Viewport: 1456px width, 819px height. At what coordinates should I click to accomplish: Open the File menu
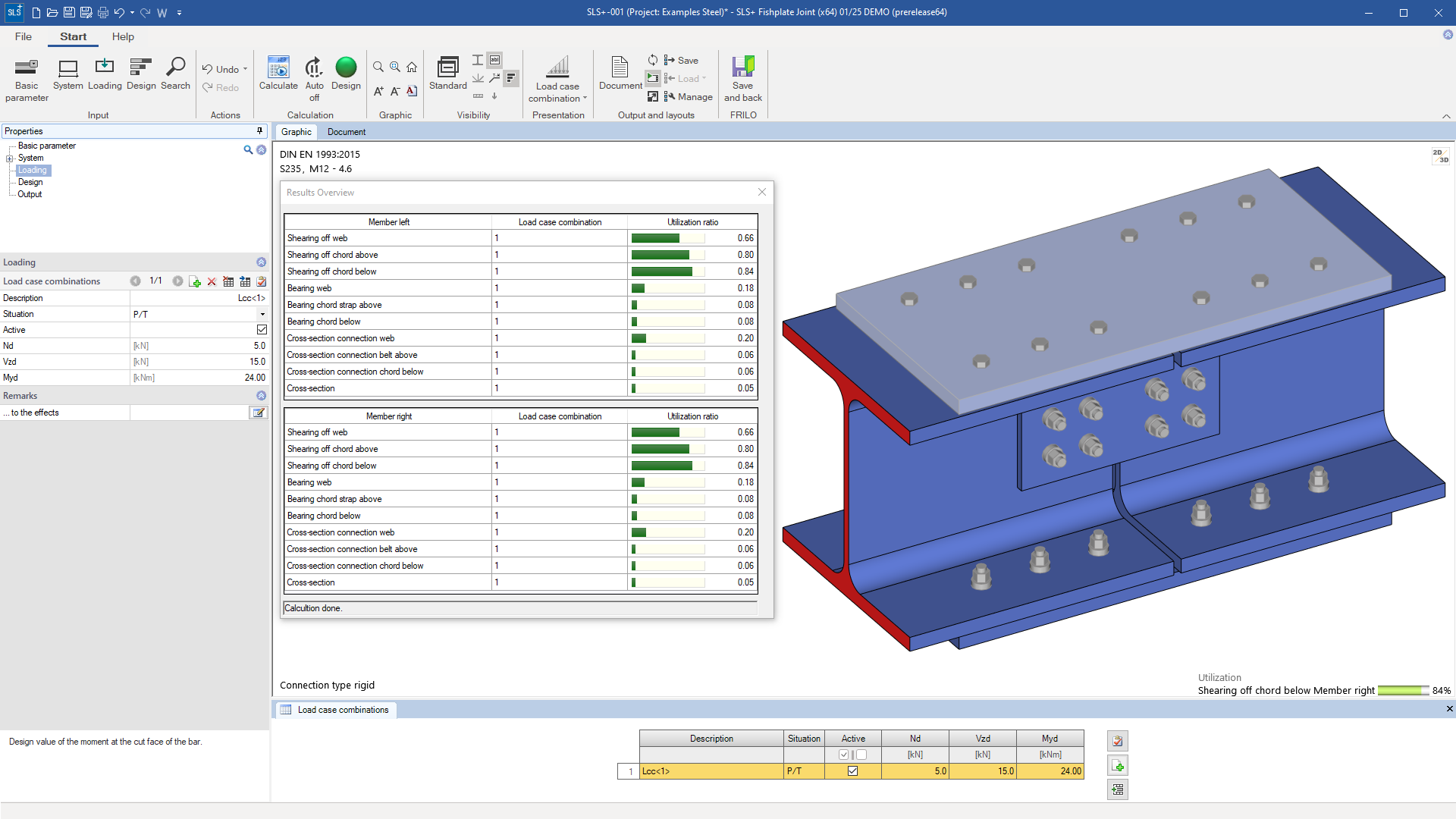24,36
